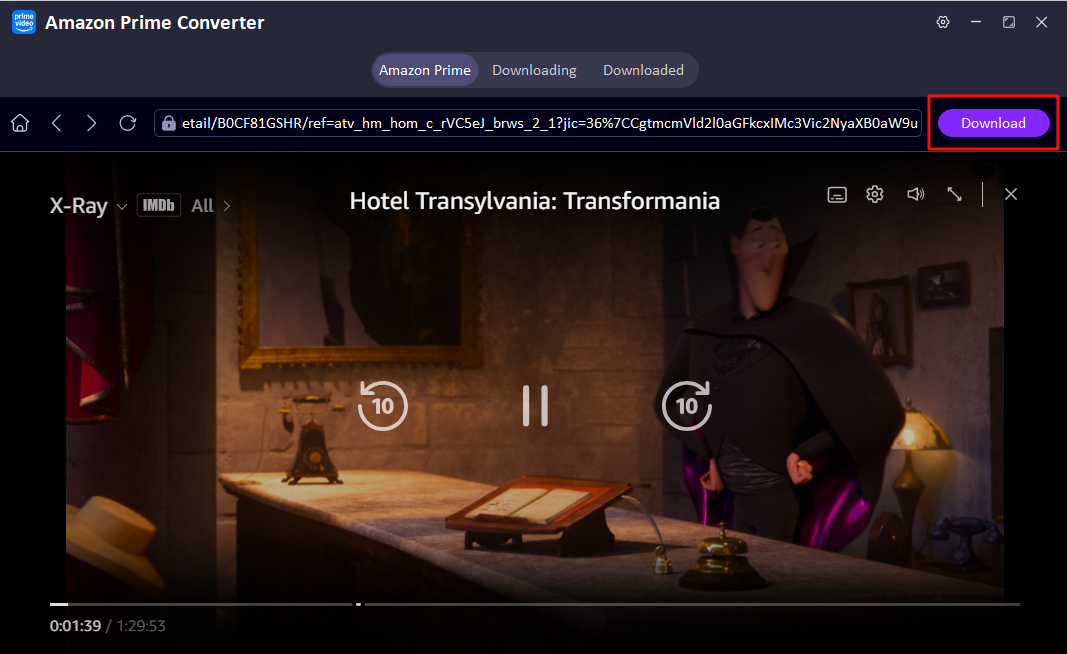Enter fullscreen with the diagonal arrow icon
The width and height of the screenshot is (1067, 654).
pos(953,194)
